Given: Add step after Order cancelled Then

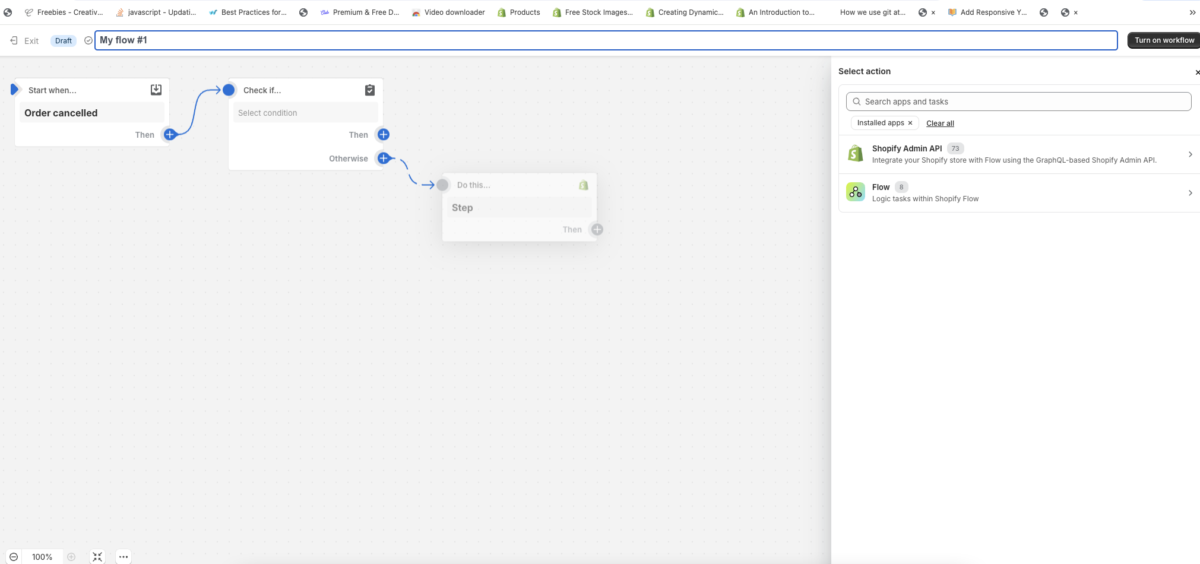Looking at the screenshot, I should pyautogui.click(x=170, y=134).
